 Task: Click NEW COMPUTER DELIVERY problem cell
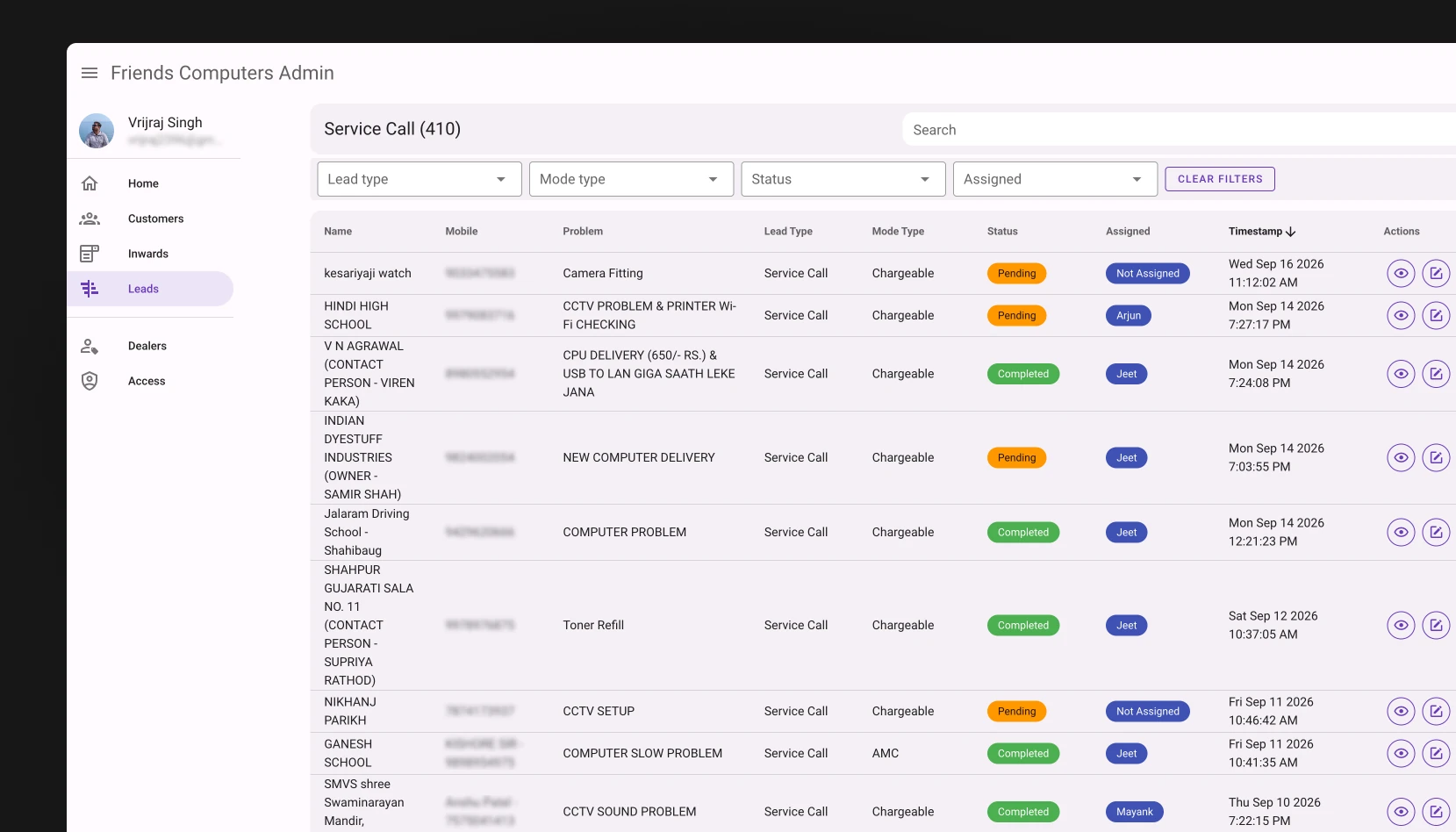point(639,457)
